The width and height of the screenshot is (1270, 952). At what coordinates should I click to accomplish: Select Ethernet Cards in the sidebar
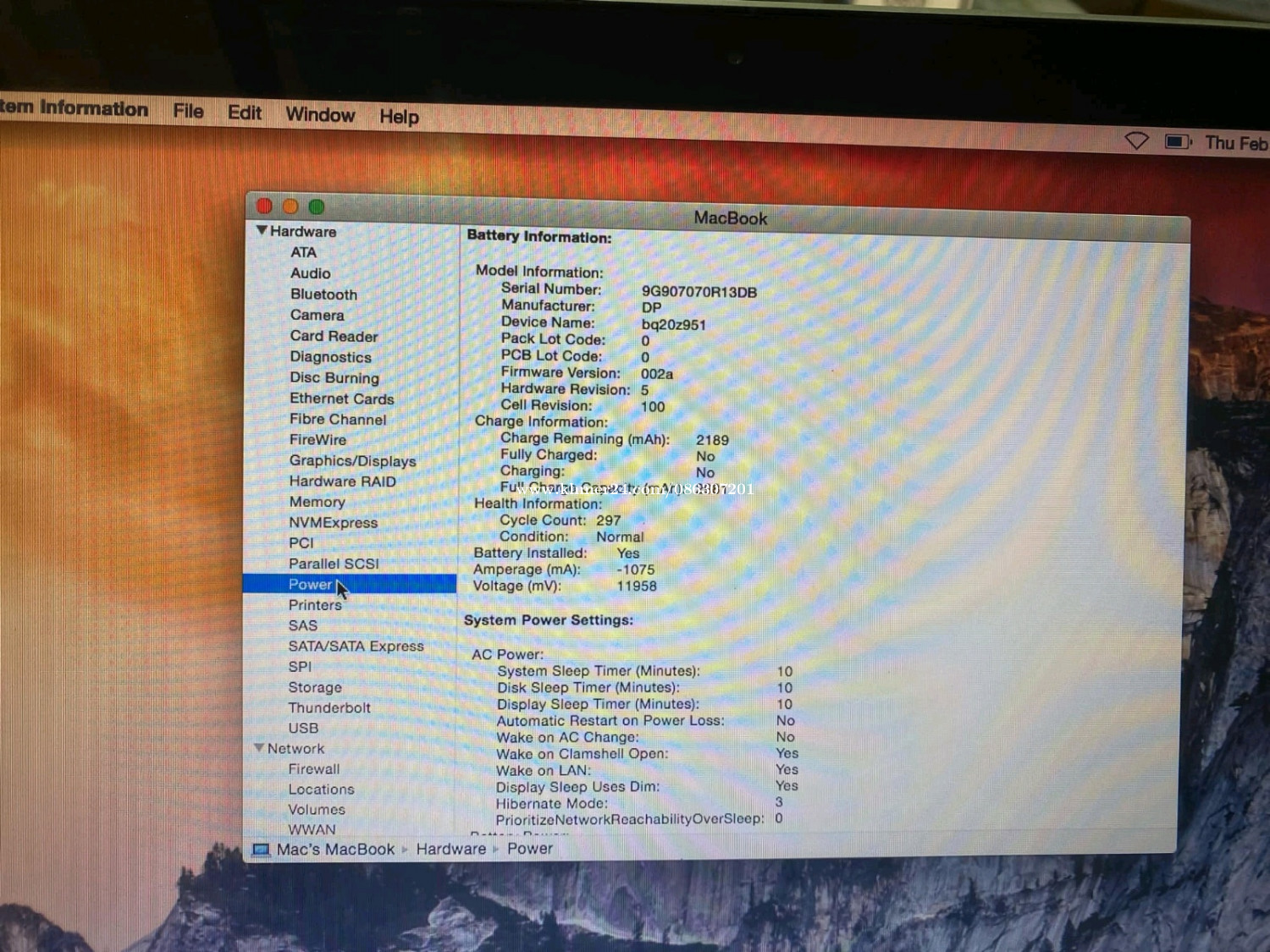(x=342, y=399)
